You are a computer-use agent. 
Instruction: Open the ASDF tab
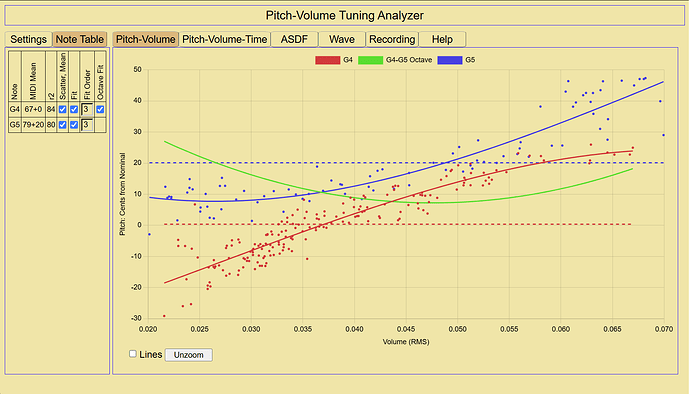(294, 39)
